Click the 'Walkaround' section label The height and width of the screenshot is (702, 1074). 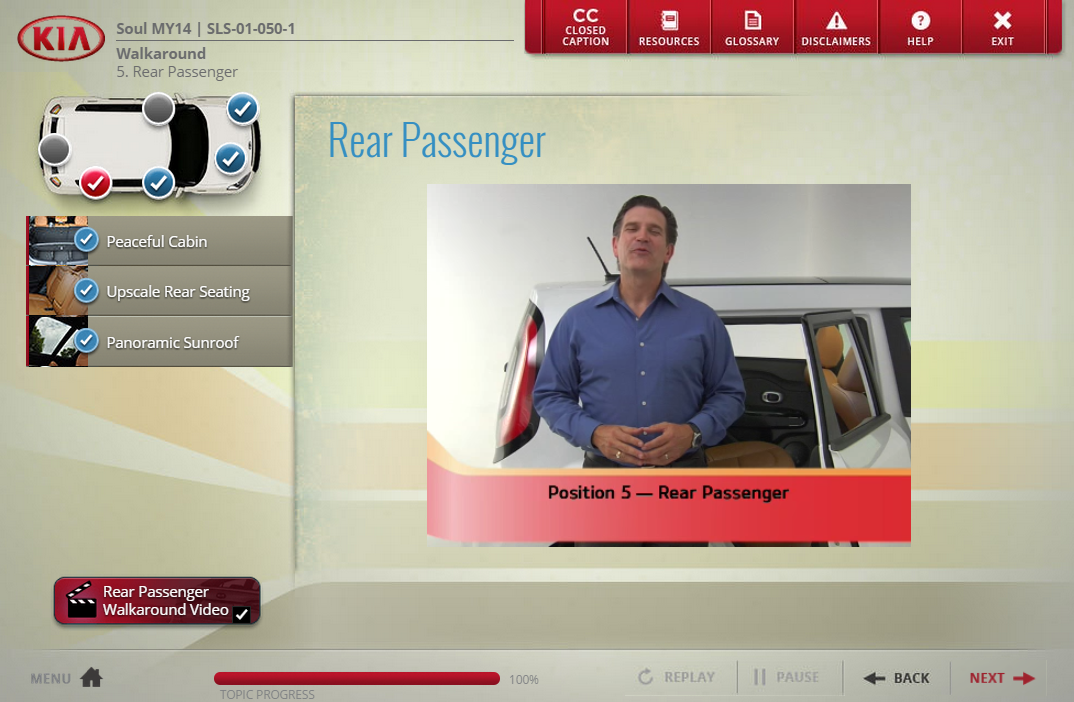pyautogui.click(x=161, y=53)
